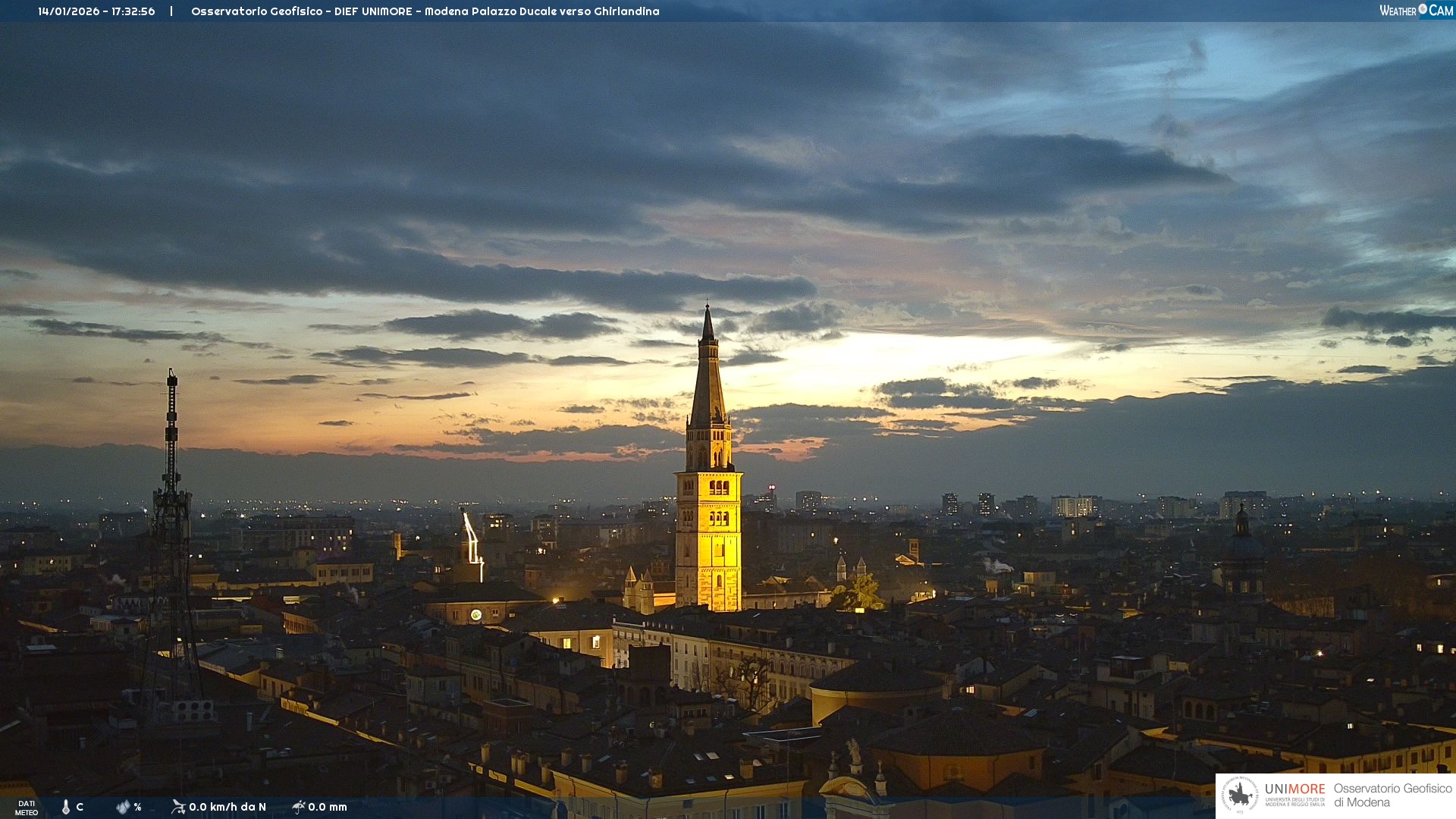Viewport: 1456px width, 819px height.
Task: Click the UNIMORE wordmark text
Action: click(1294, 789)
